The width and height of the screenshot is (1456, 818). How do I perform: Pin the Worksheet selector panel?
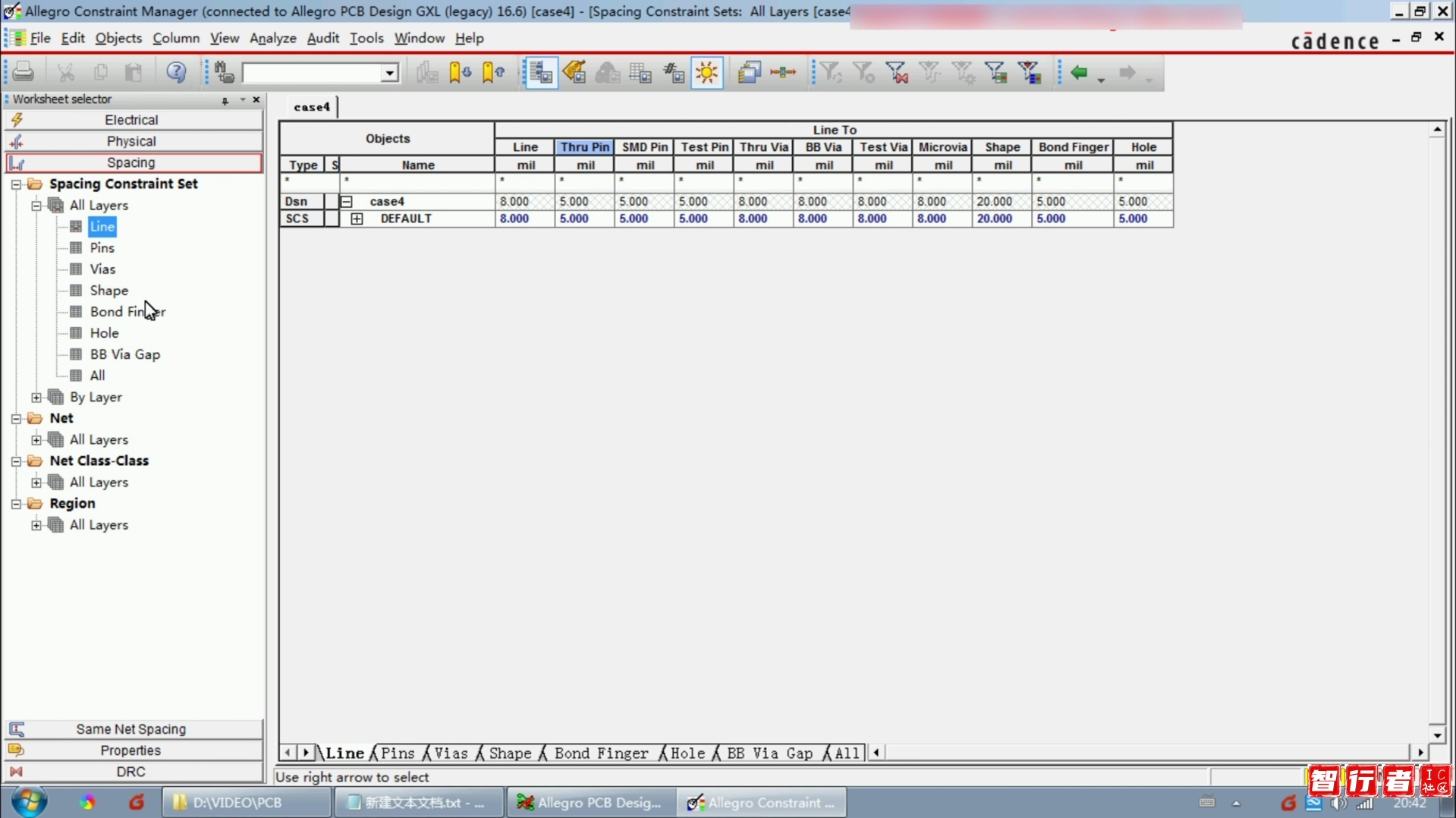225,99
